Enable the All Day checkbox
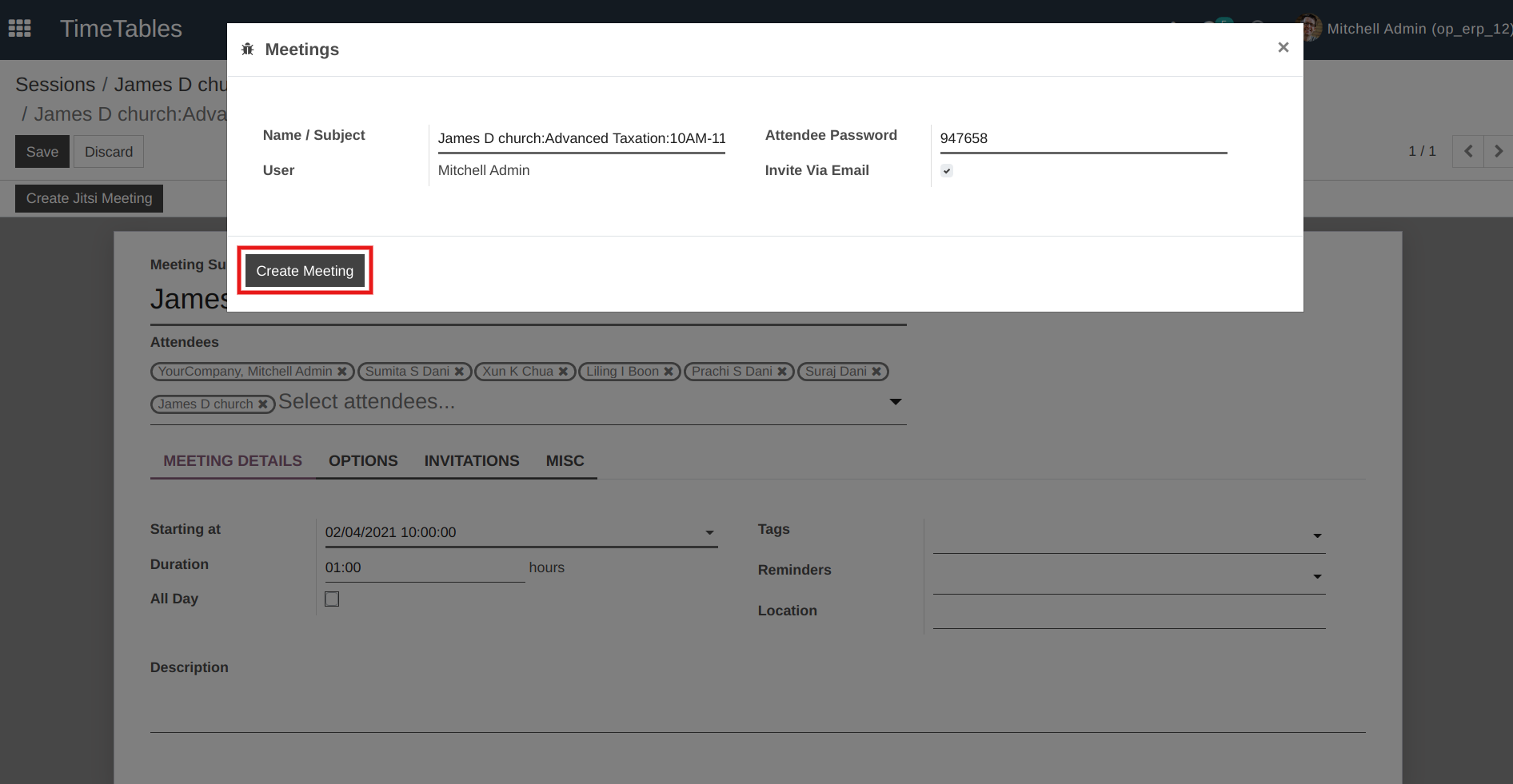The width and height of the screenshot is (1513, 784). pyautogui.click(x=332, y=599)
